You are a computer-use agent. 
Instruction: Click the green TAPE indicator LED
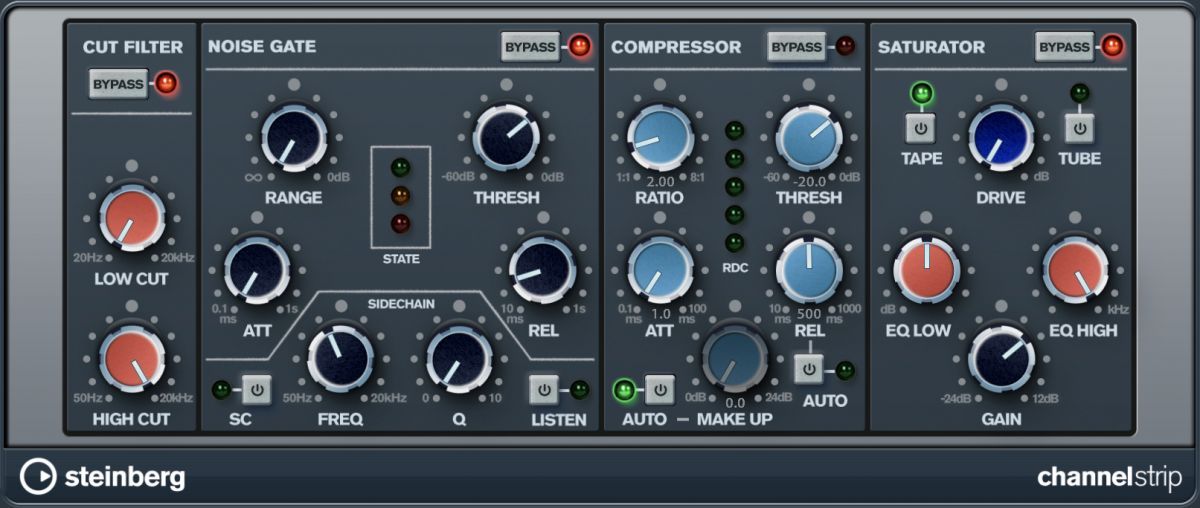920,96
